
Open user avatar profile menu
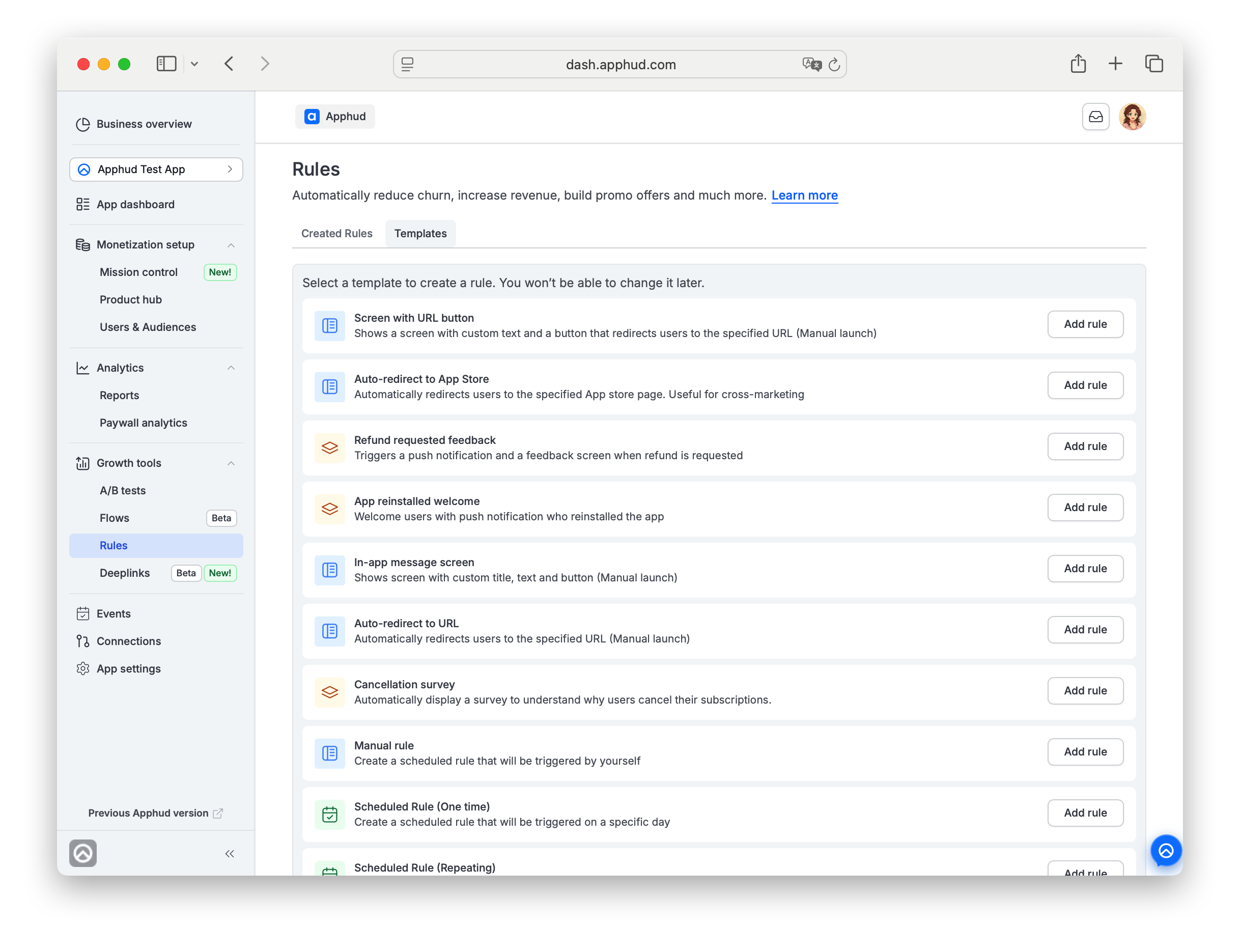[x=1132, y=117]
